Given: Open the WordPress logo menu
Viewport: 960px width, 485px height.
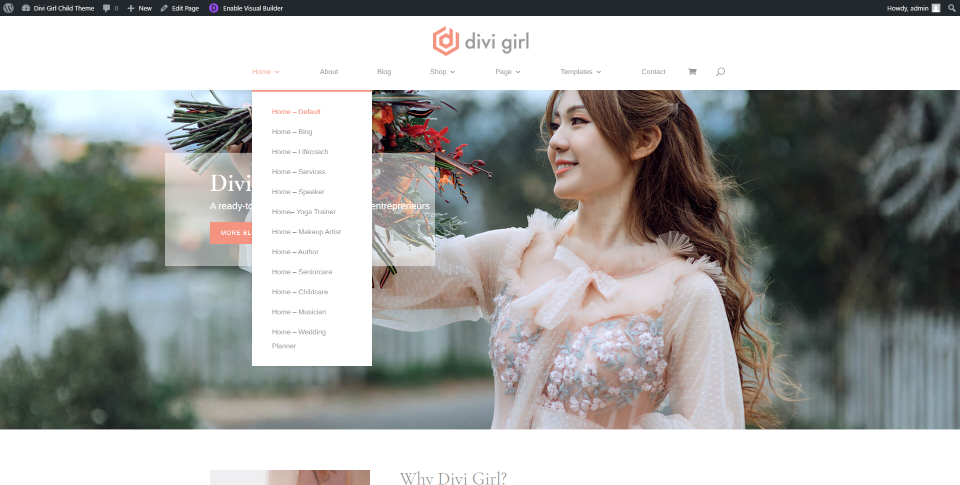Looking at the screenshot, I should tap(8, 8).
